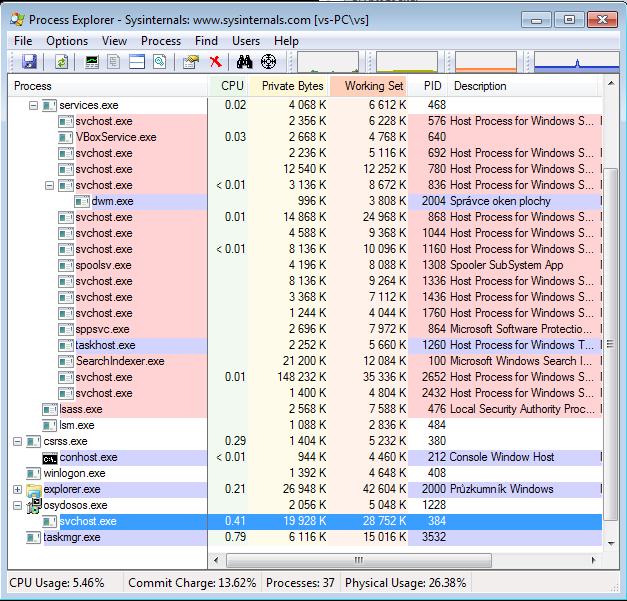Sort by Private Bytes column header
This screenshot has height=601, width=627.
[289, 86]
